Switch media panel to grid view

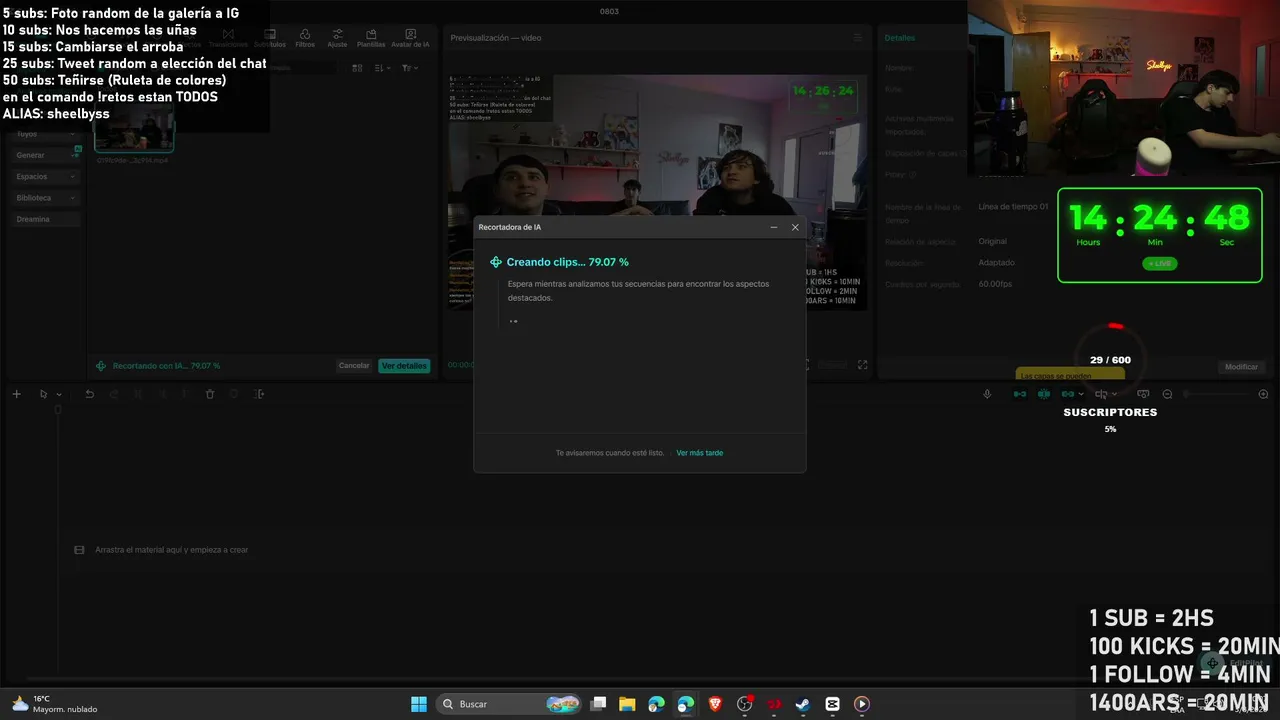pyautogui.click(x=357, y=68)
